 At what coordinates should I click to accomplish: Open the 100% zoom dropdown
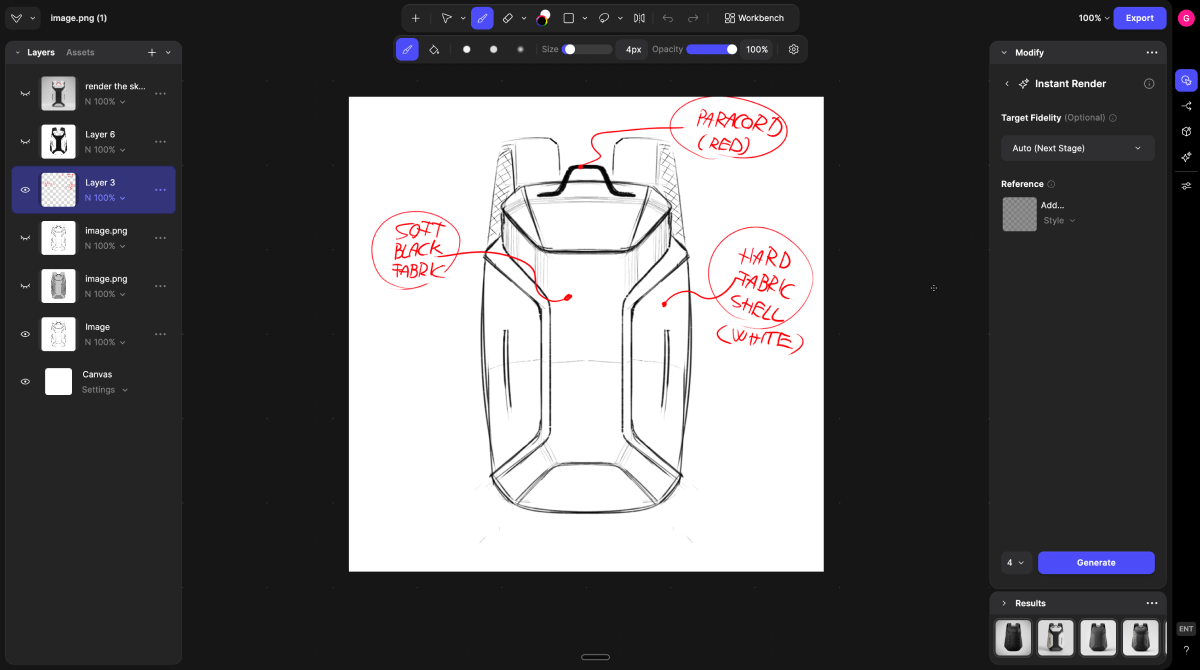tap(1094, 18)
